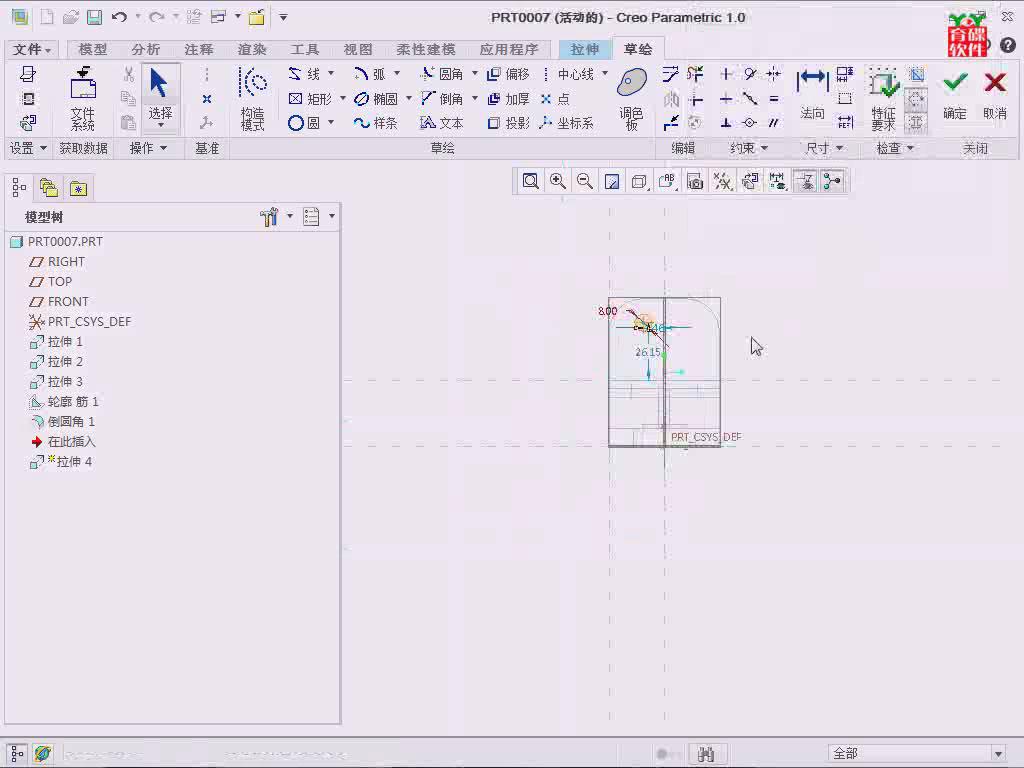
Task: Save the model via the floppy disk icon
Action: [x=95, y=17]
